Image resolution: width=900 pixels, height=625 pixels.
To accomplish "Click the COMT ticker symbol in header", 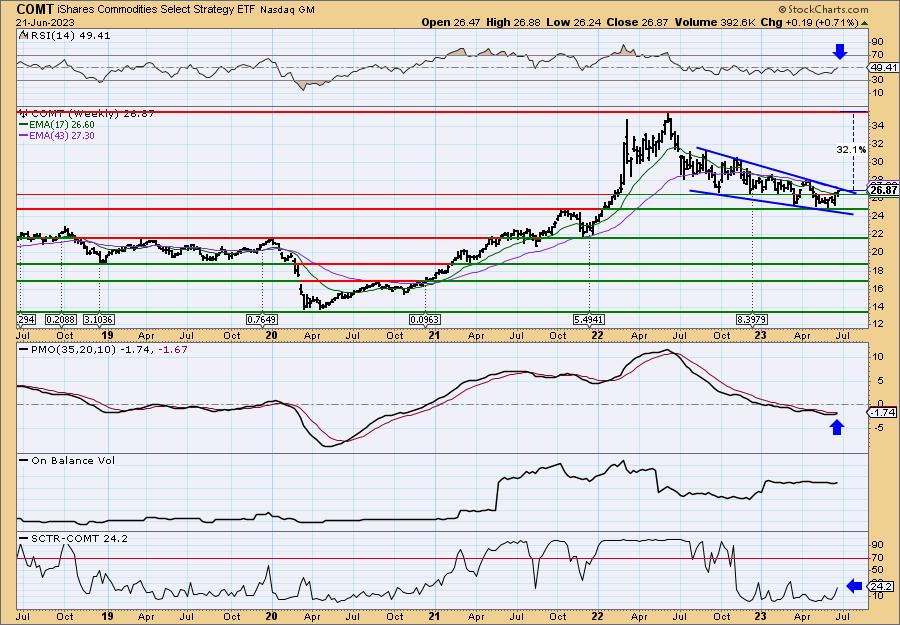I will click(34, 9).
